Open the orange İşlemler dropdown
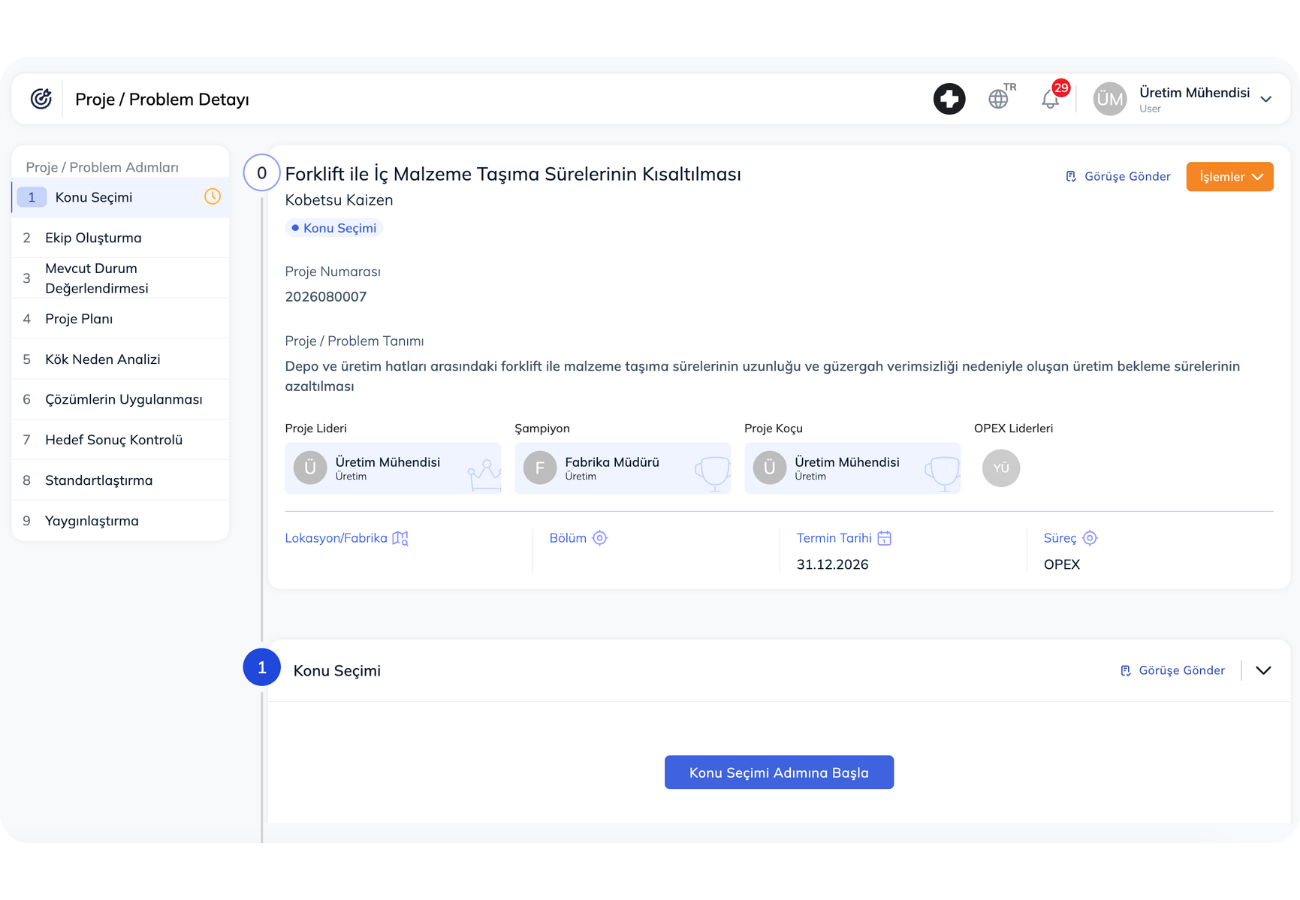The height and width of the screenshot is (900, 1300). click(1230, 176)
